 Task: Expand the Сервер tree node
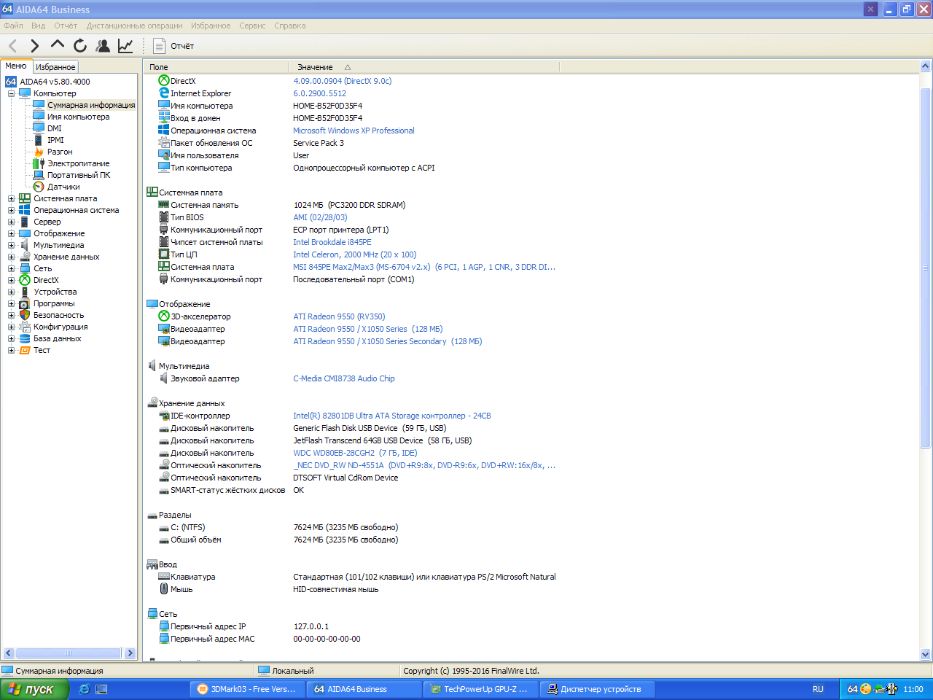click(x=11, y=222)
